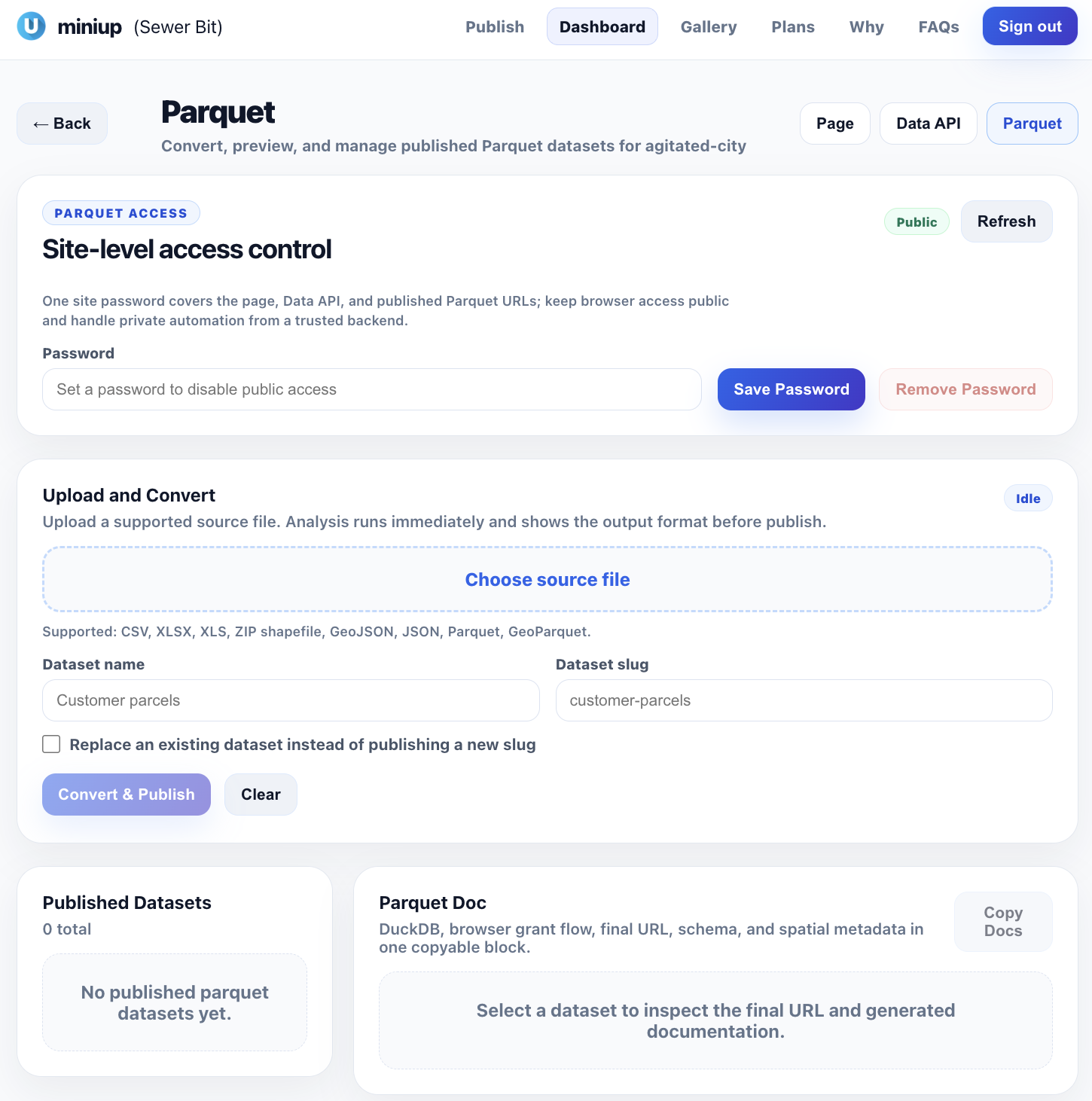Go to the Publish page
The width and height of the screenshot is (1092, 1101).
(494, 26)
